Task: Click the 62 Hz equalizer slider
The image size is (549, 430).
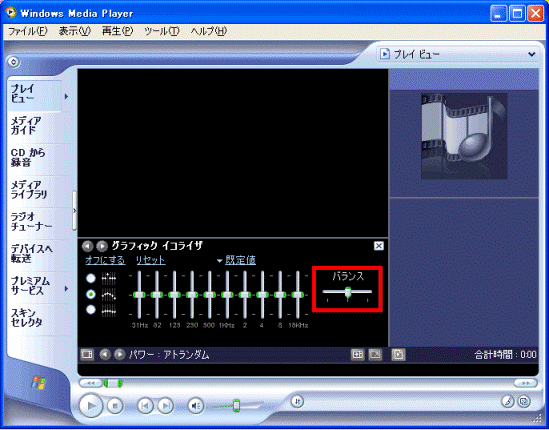Action: click(x=157, y=295)
